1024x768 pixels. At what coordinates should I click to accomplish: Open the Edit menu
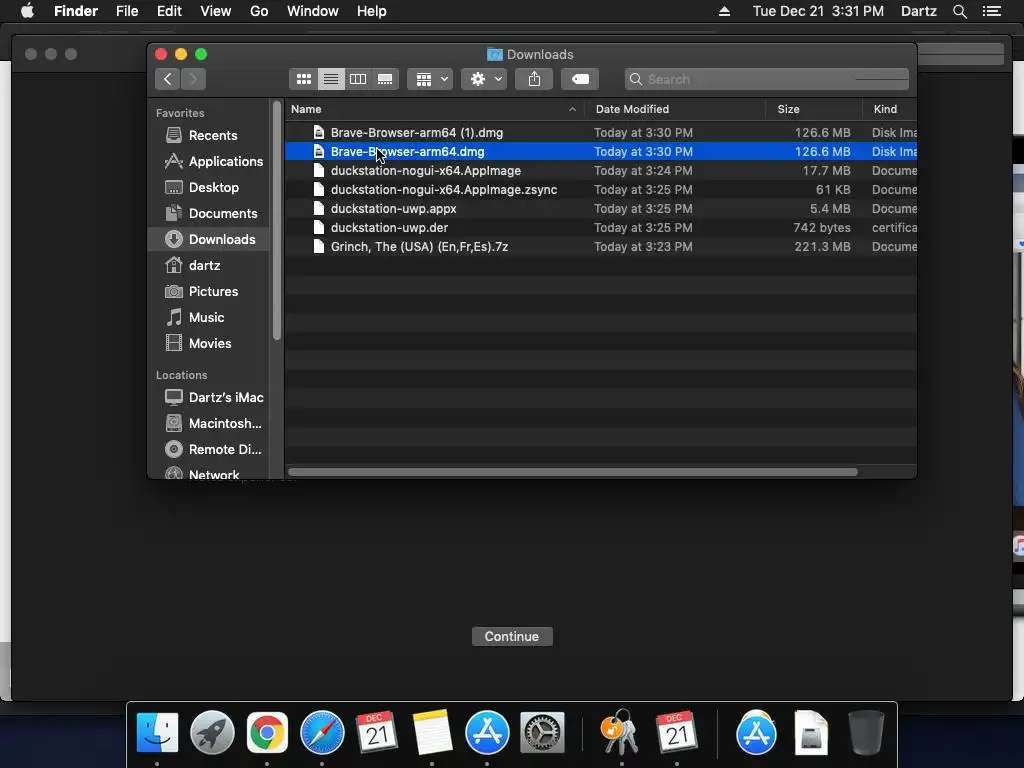[169, 11]
